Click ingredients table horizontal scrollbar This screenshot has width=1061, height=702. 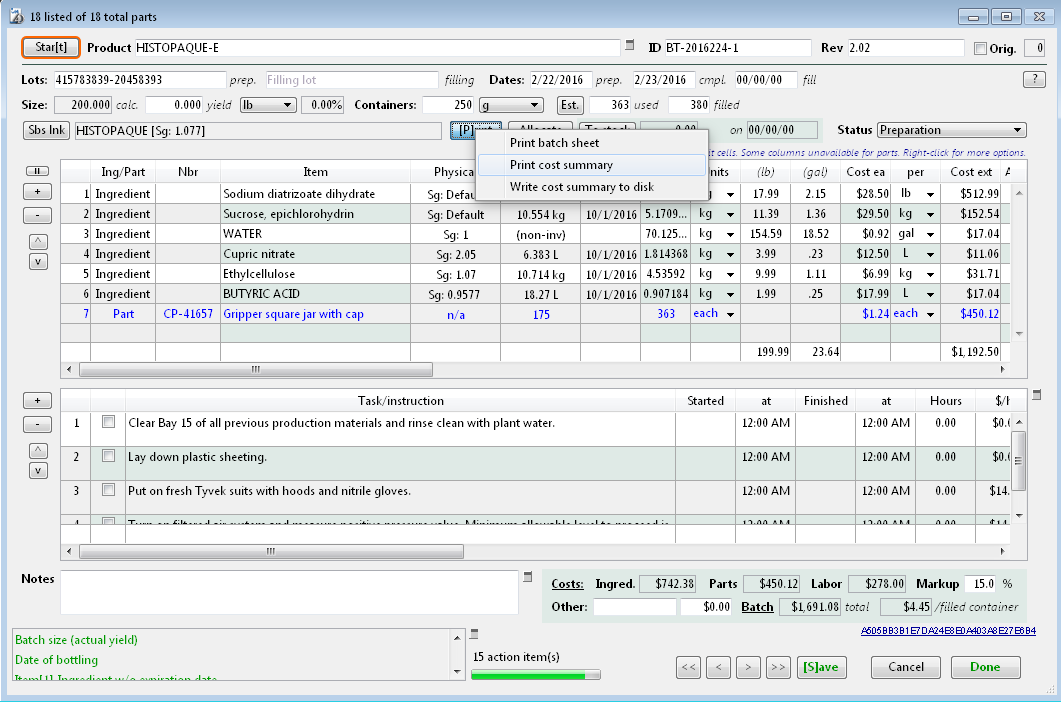(x=256, y=370)
